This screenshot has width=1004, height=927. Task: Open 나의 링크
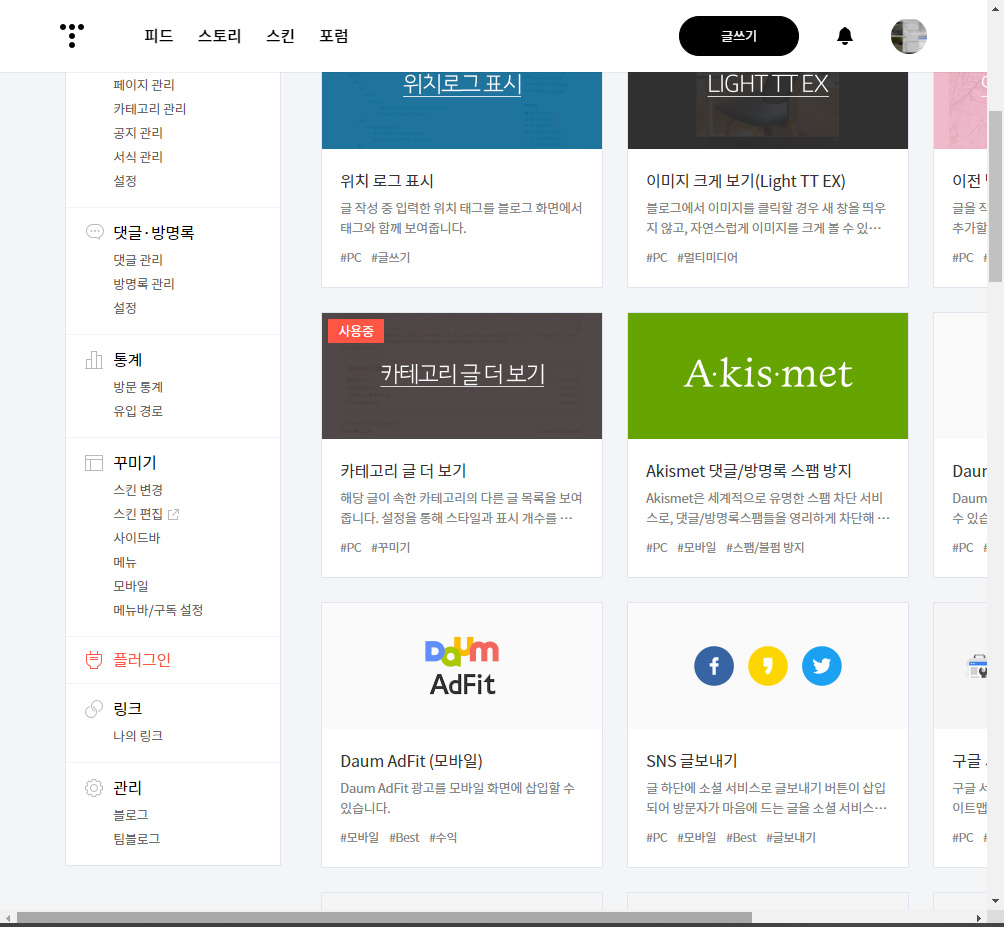click(x=138, y=736)
